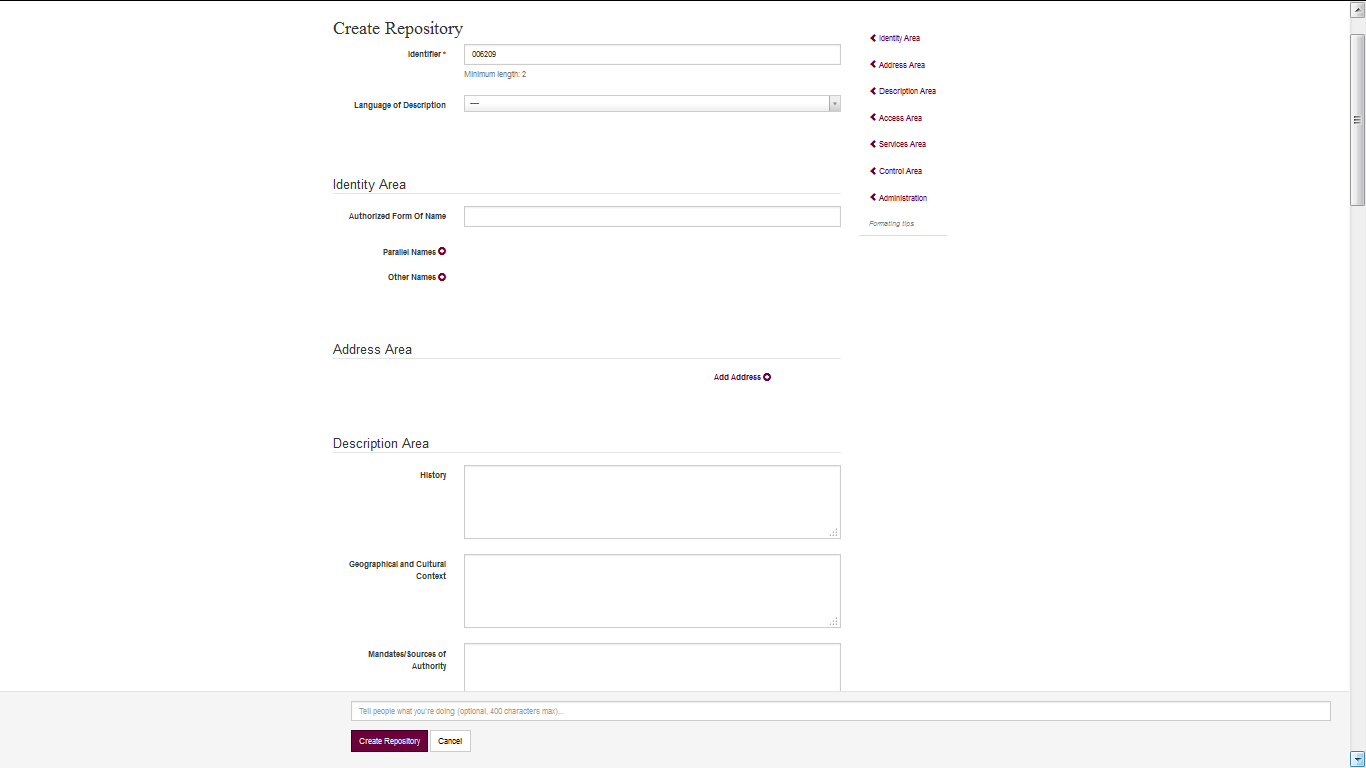Click the chevron beside Administration

[x=872, y=197]
